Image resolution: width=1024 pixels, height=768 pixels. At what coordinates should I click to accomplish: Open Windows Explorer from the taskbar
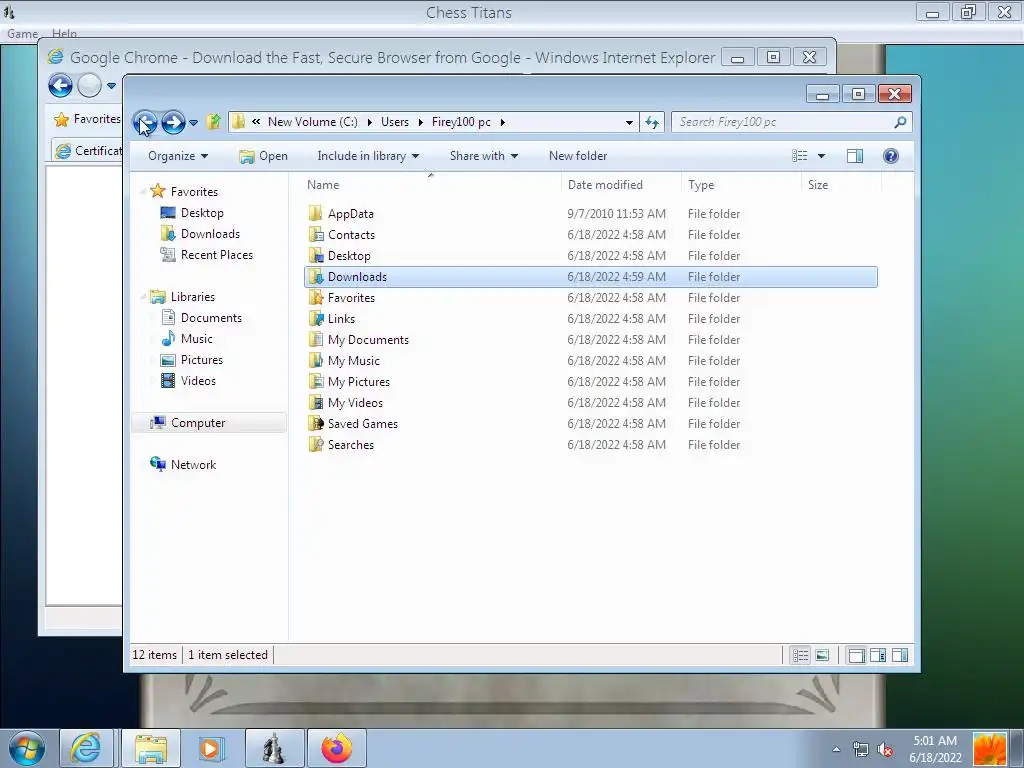(151, 748)
